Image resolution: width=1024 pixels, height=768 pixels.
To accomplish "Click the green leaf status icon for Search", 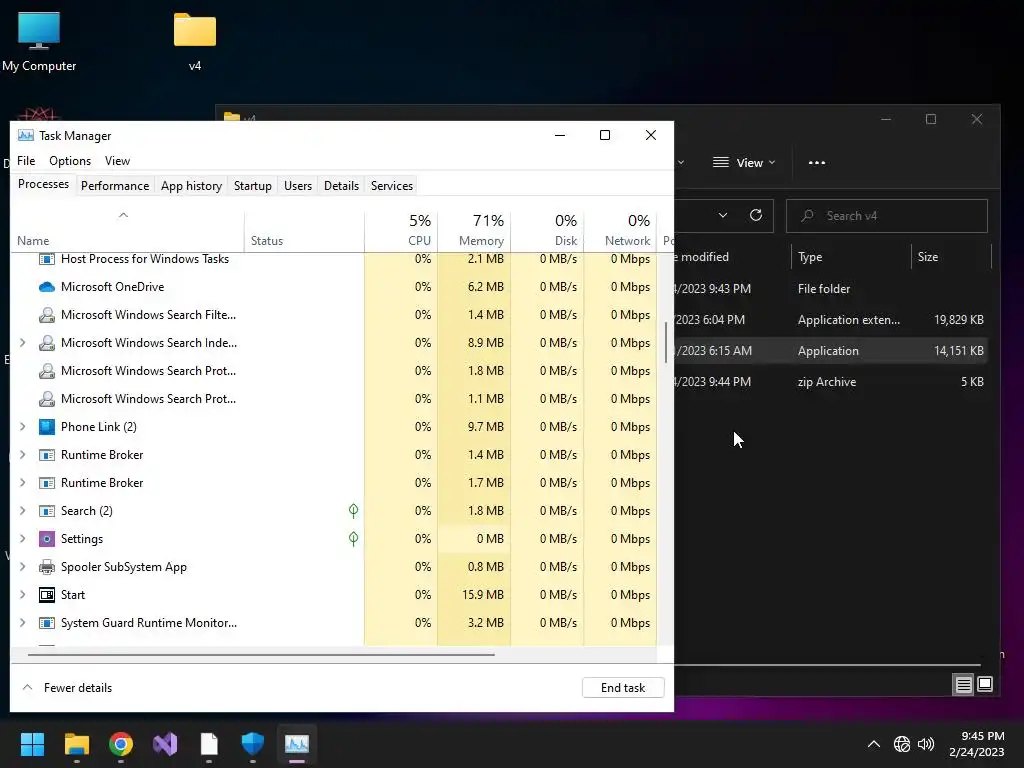I will 353,511.
